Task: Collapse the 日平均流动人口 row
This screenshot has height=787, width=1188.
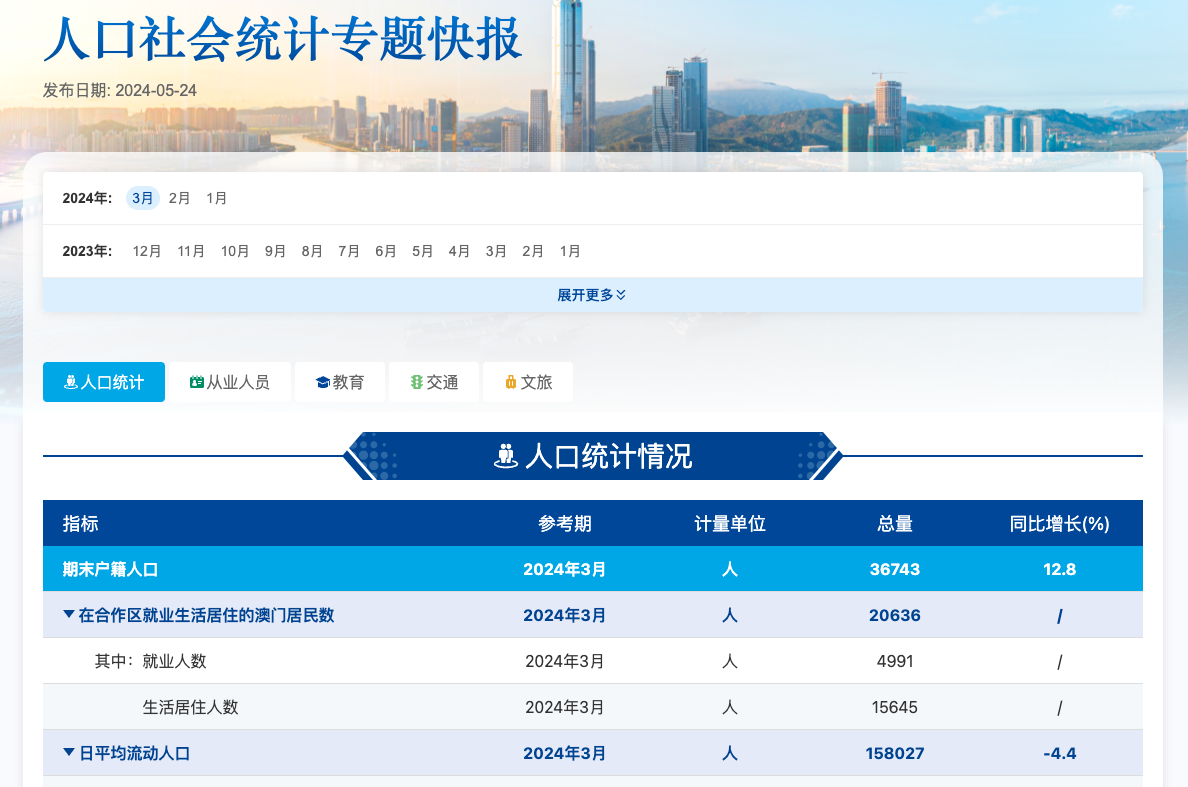Action: pos(68,753)
